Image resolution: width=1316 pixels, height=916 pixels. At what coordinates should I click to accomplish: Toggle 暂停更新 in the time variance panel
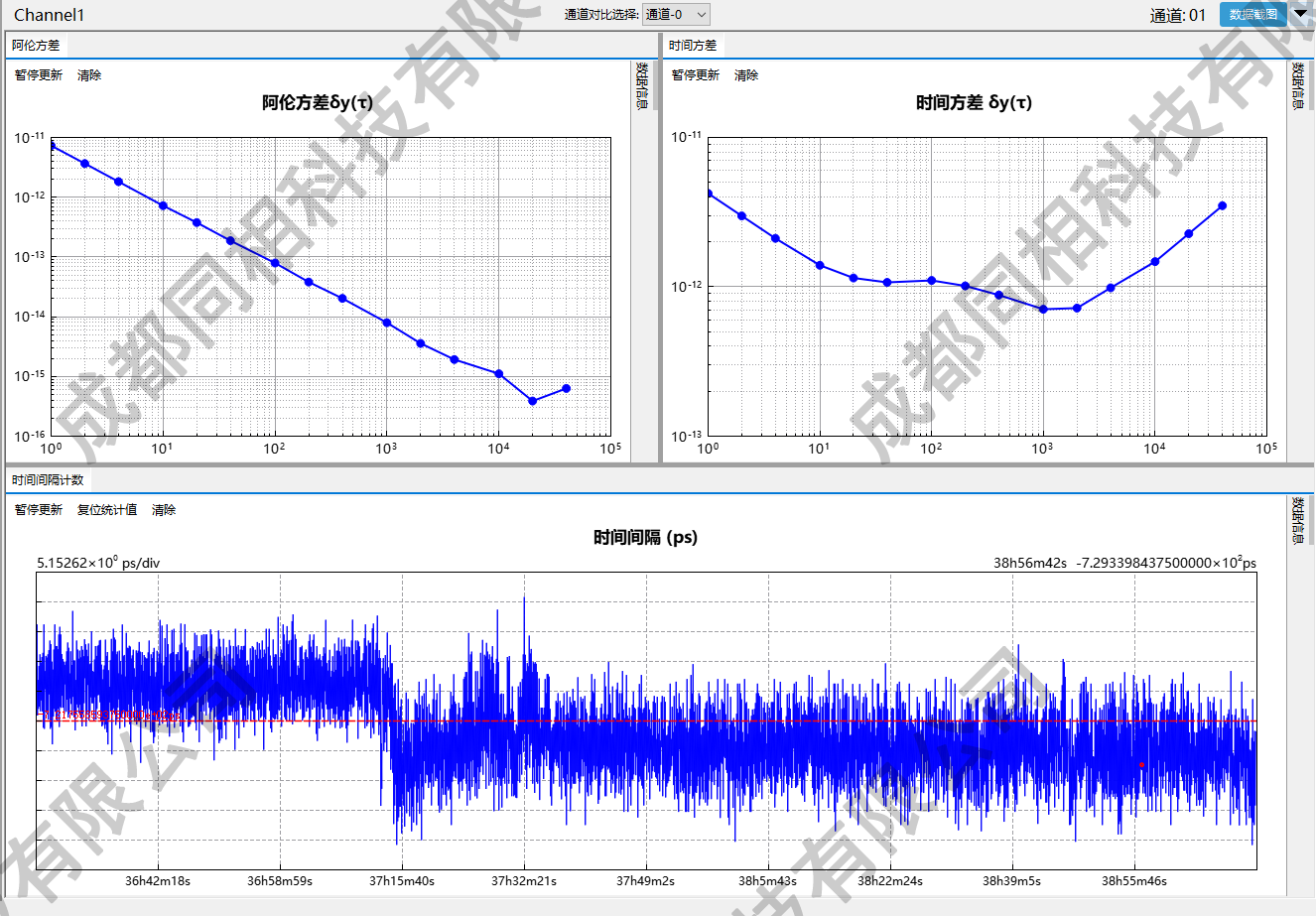[696, 75]
